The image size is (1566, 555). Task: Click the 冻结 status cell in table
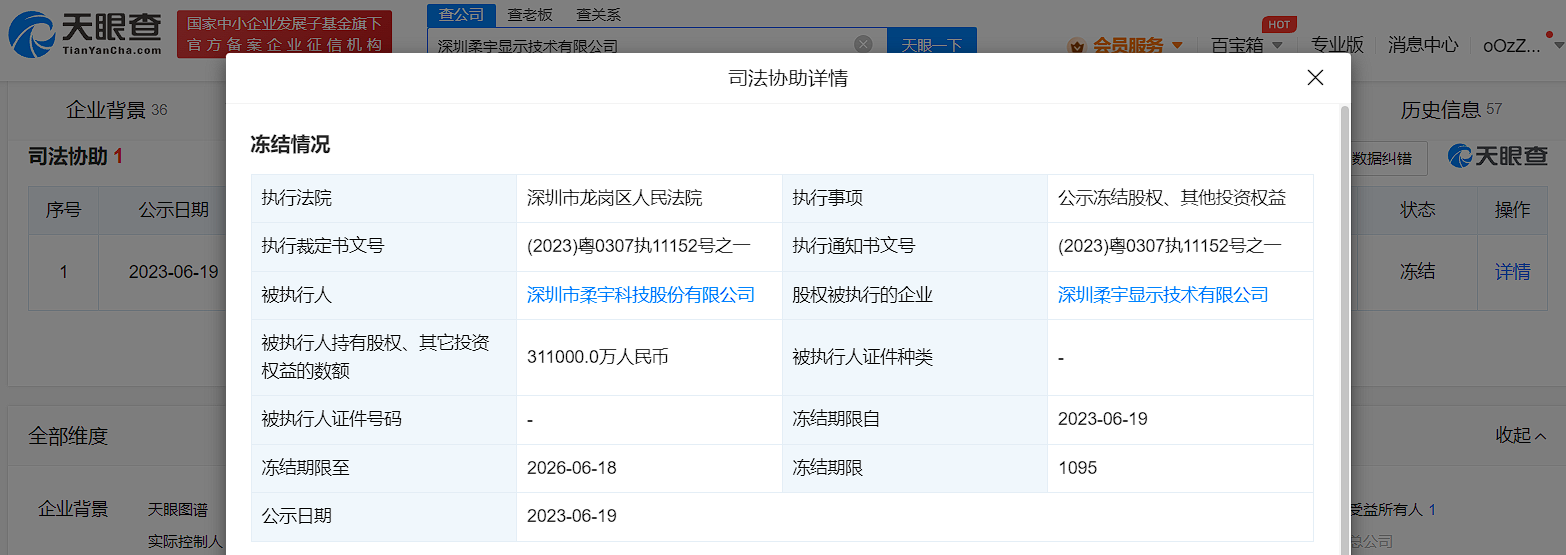pyautogui.click(x=1417, y=271)
